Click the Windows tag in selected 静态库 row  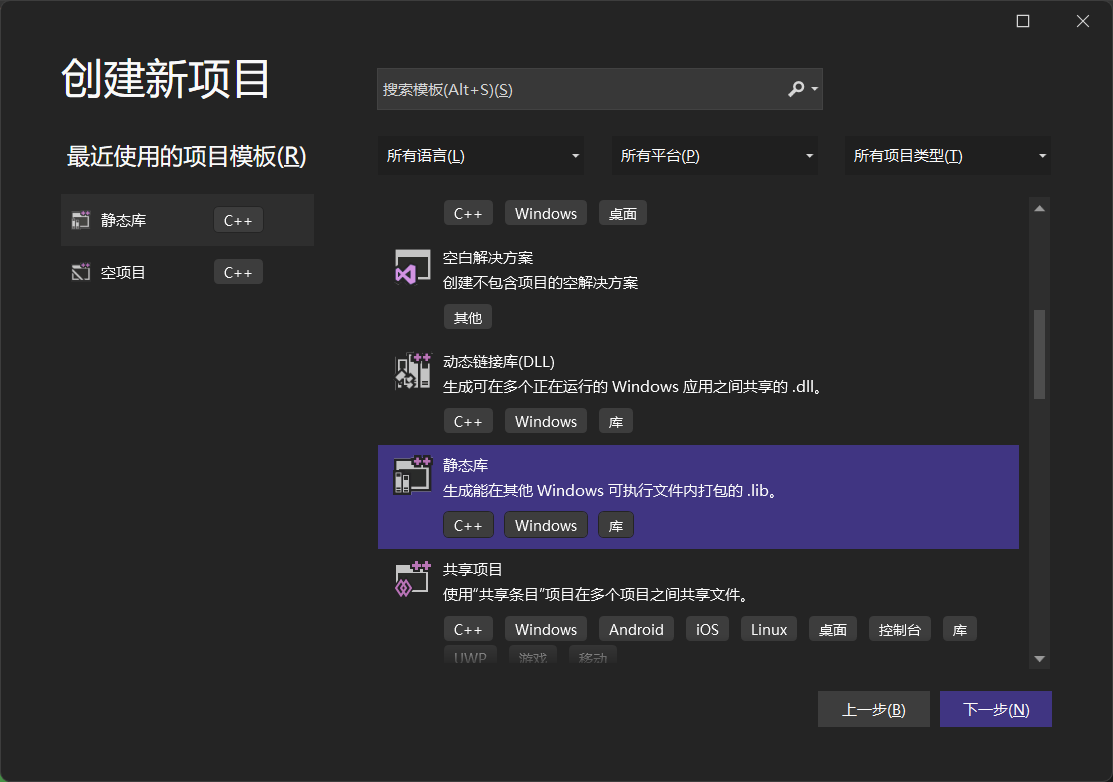click(546, 525)
